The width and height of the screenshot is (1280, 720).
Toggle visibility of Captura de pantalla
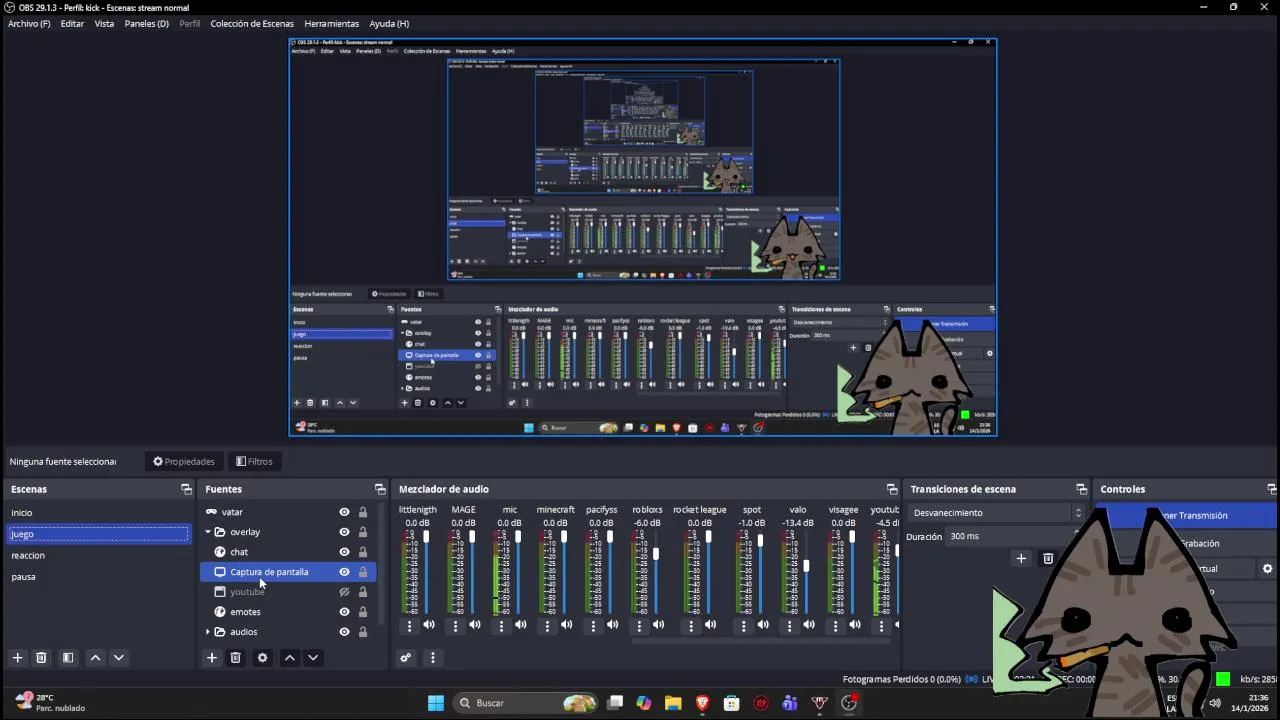click(x=344, y=572)
